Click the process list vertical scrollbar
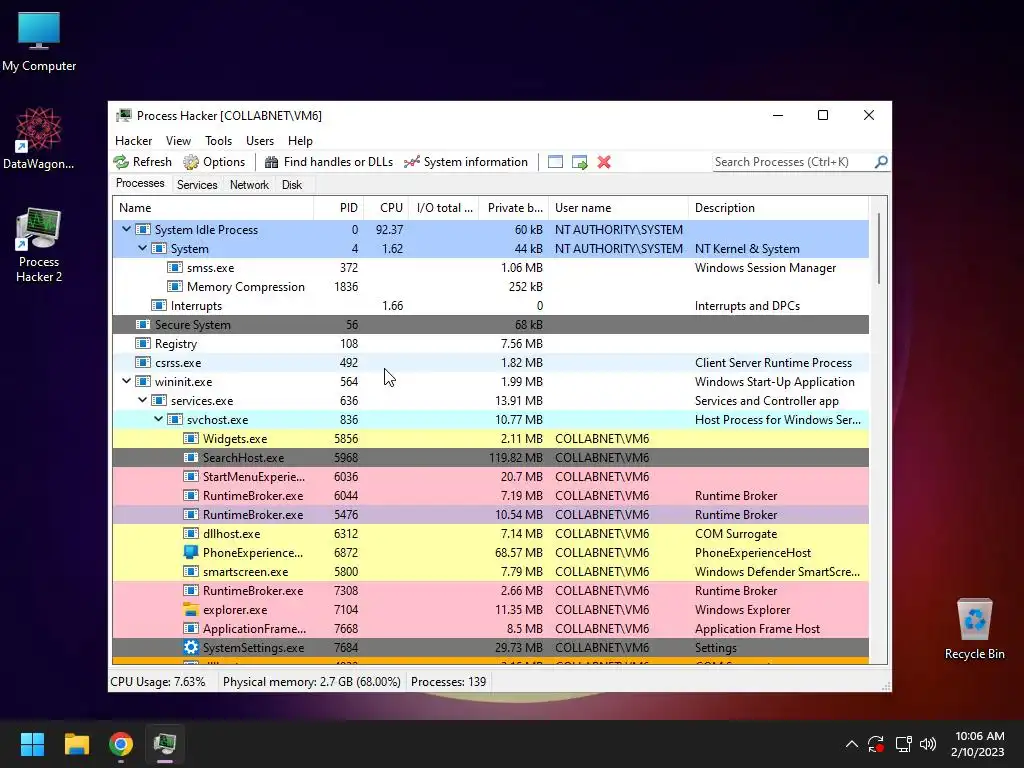 tap(879, 248)
